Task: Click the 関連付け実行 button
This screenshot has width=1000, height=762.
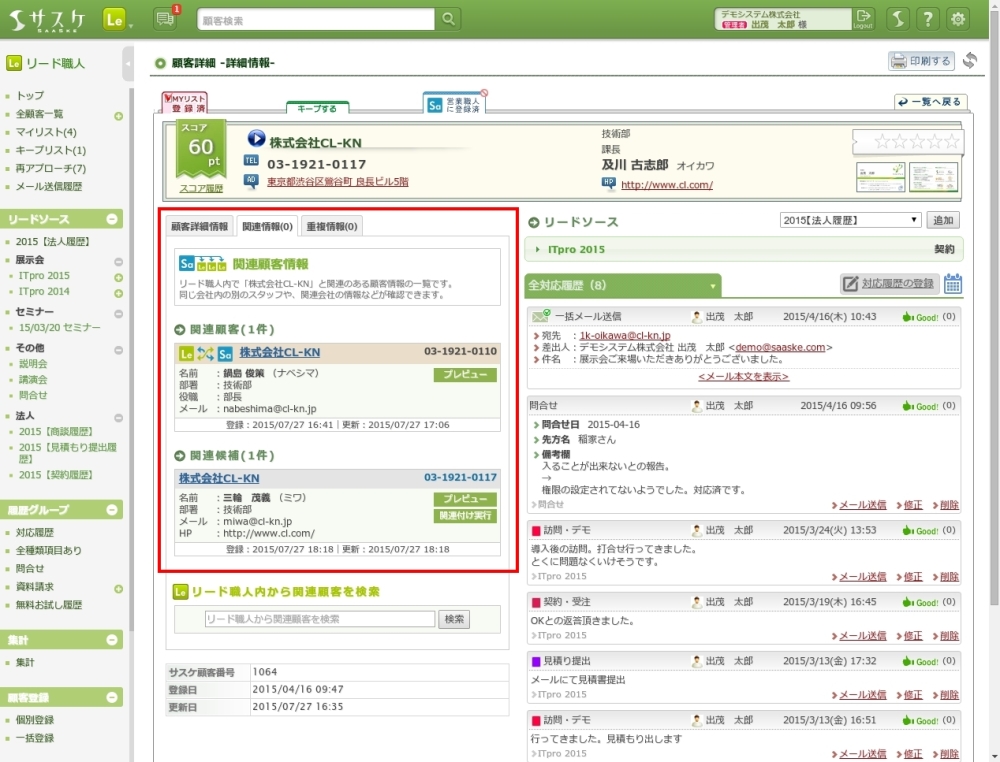Action: click(465, 516)
